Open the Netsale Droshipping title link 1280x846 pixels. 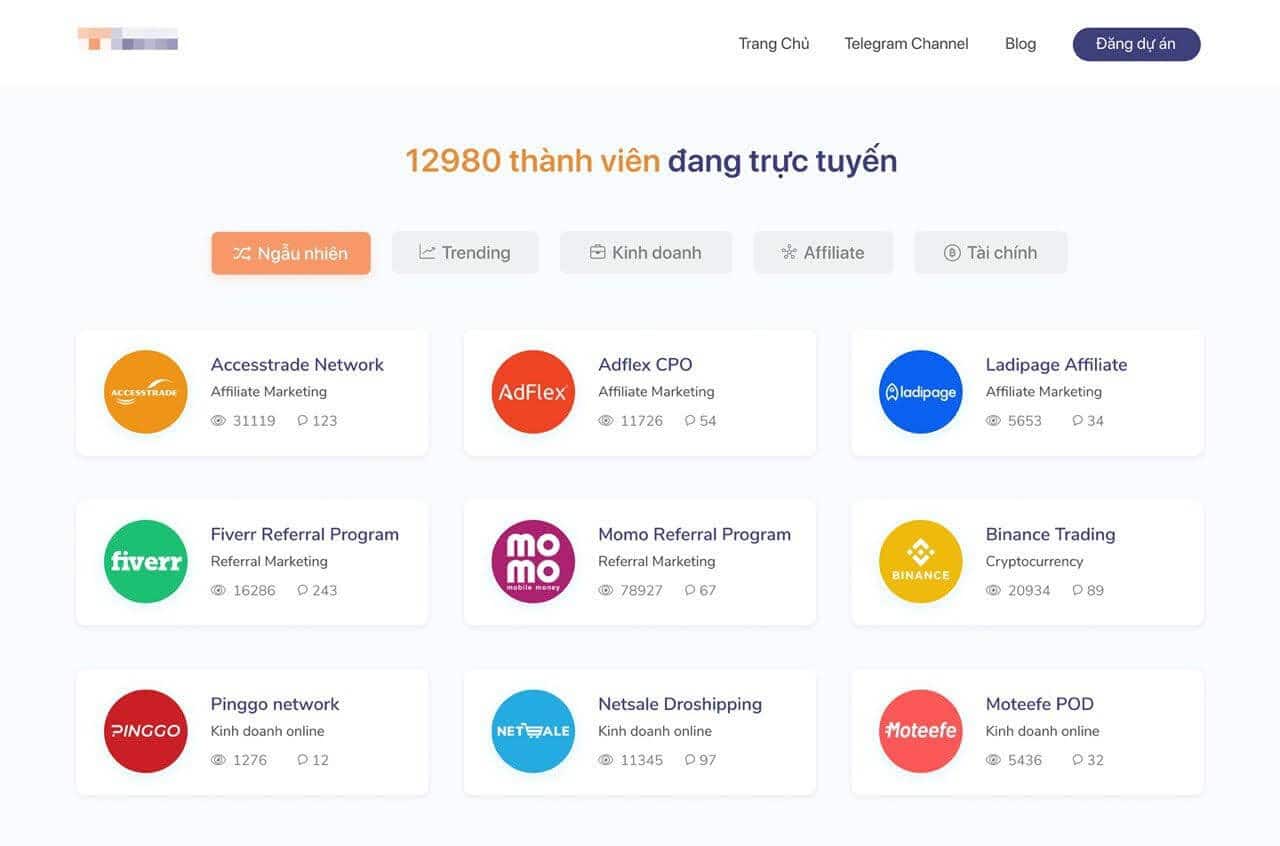(680, 704)
